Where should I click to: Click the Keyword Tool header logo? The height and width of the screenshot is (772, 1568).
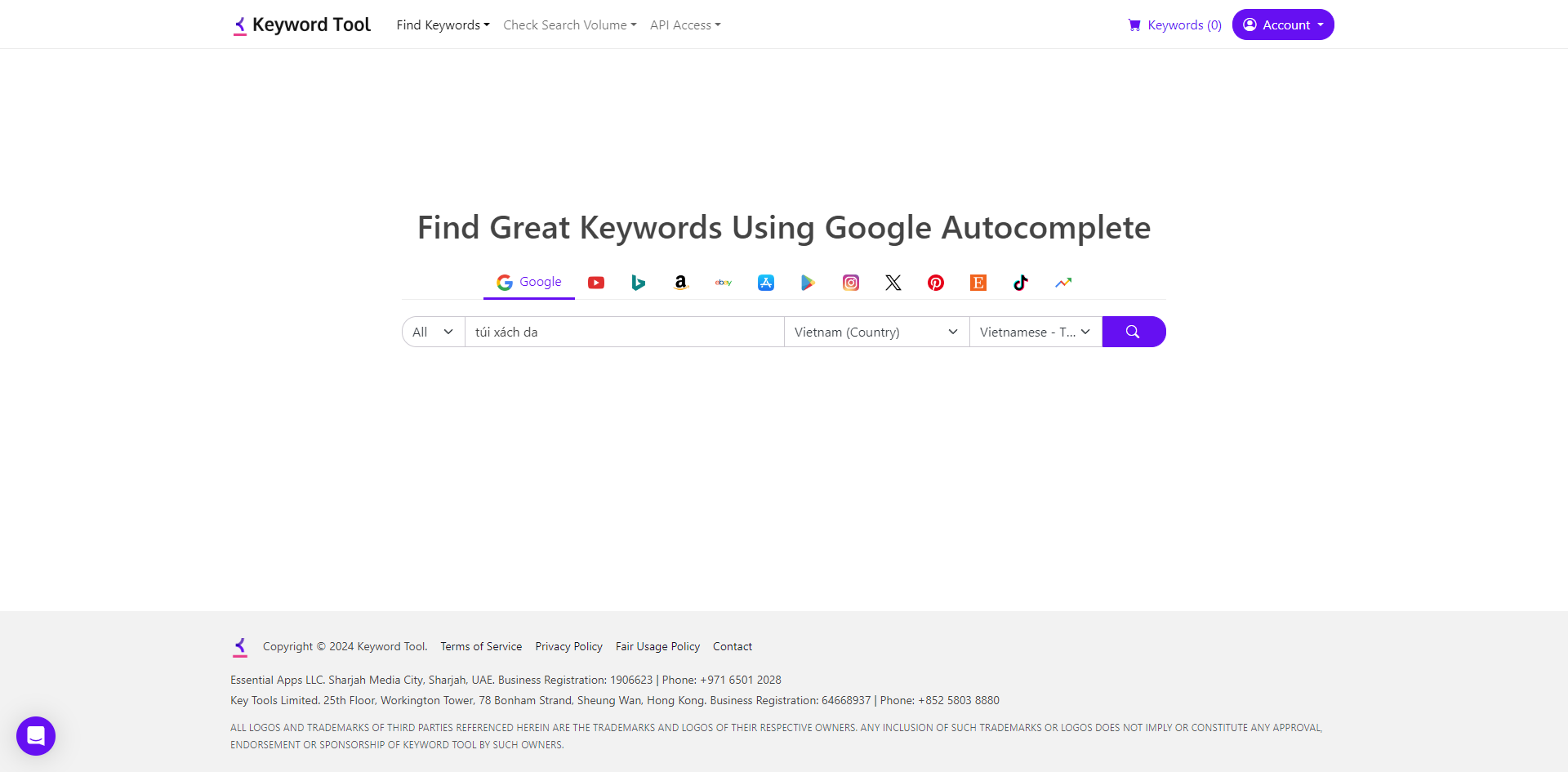[301, 25]
